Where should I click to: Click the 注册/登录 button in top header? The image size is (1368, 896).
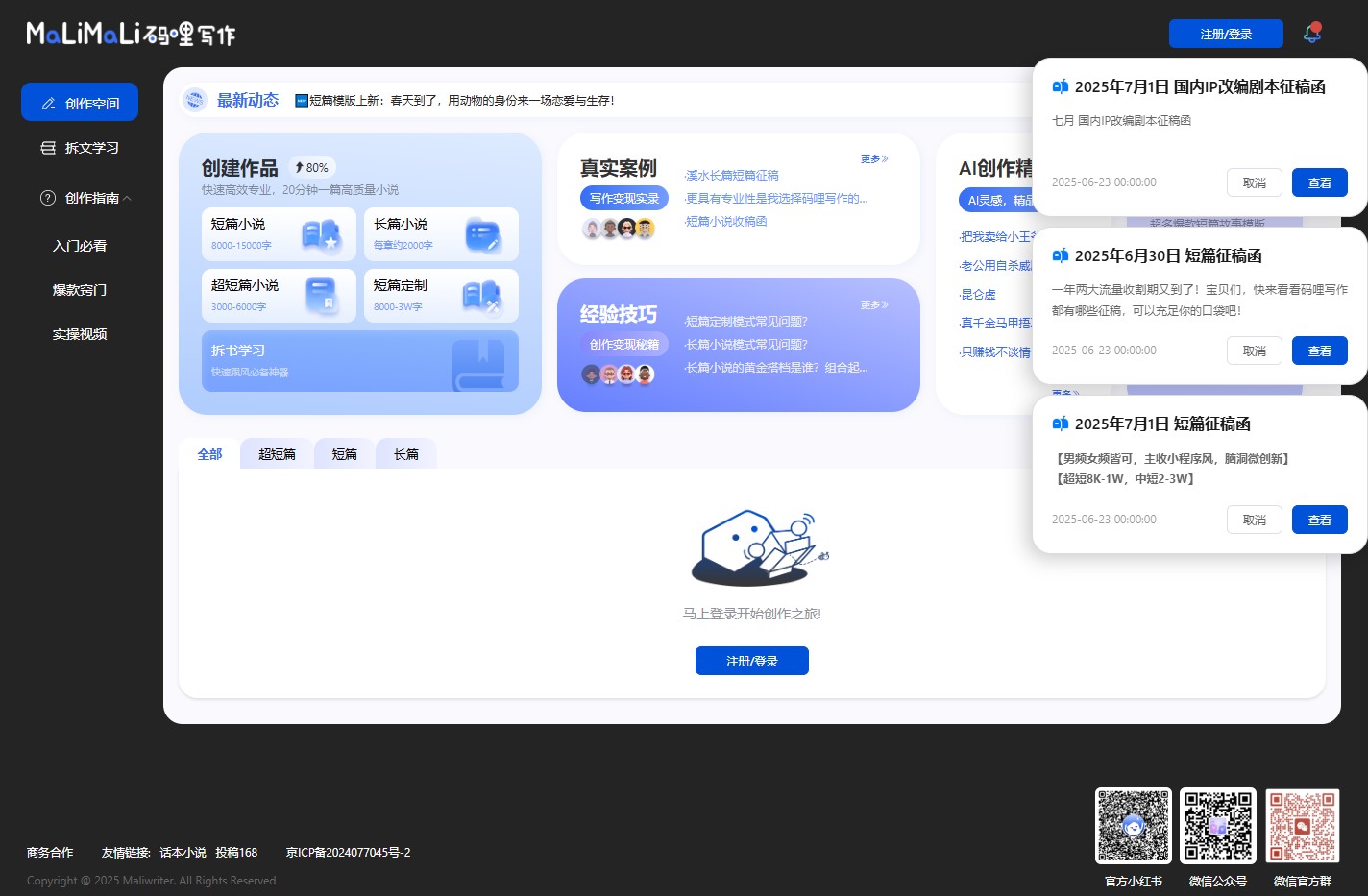pyautogui.click(x=1226, y=34)
